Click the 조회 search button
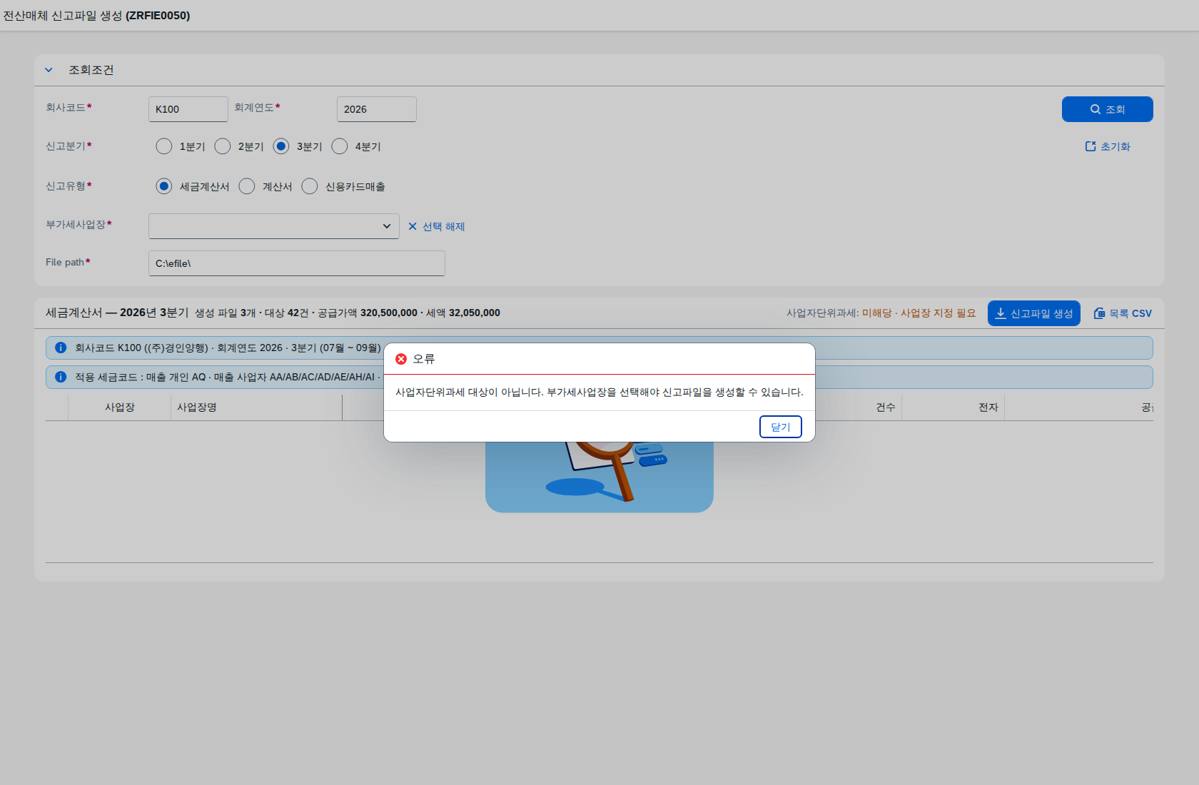1199x785 pixels. tap(1106, 109)
